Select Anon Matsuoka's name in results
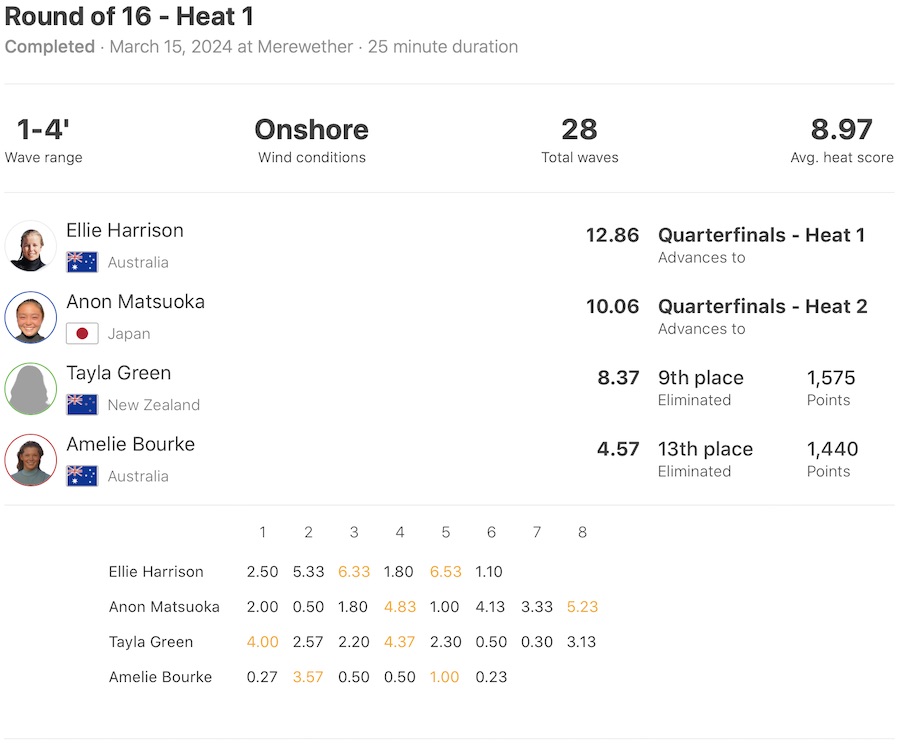The height and width of the screenshot is (748, 900). (135, 302)
